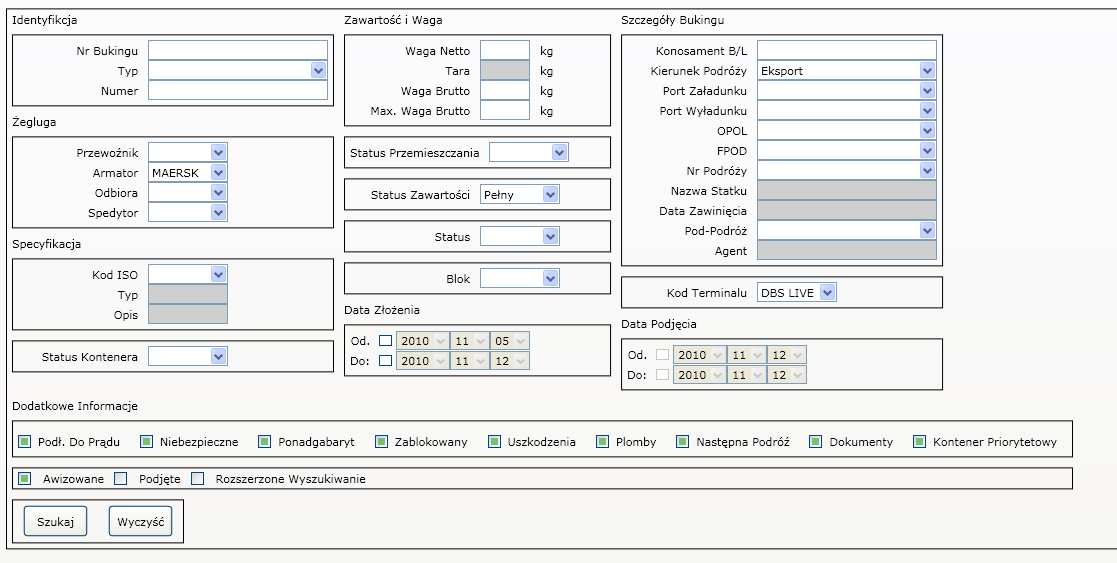1117x563 pixels.
Task: Toggle the Następna Podróż checkbox
Action: tap(682, 442)
